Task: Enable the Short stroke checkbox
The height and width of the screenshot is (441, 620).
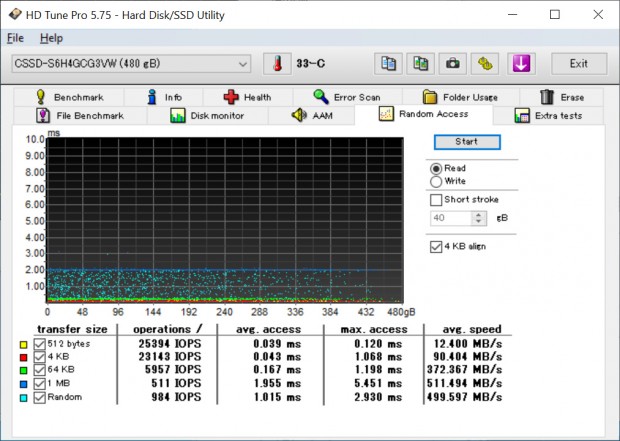Action: [x=436, y=200]
